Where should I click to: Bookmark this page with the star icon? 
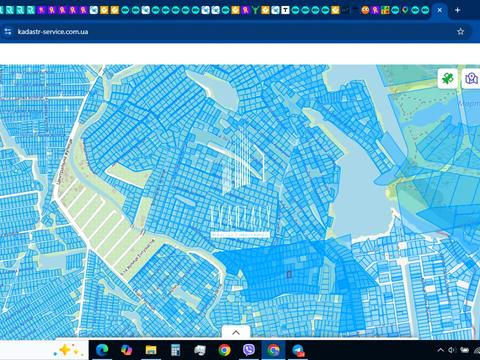pyautogui.click(x=461, y=31)
